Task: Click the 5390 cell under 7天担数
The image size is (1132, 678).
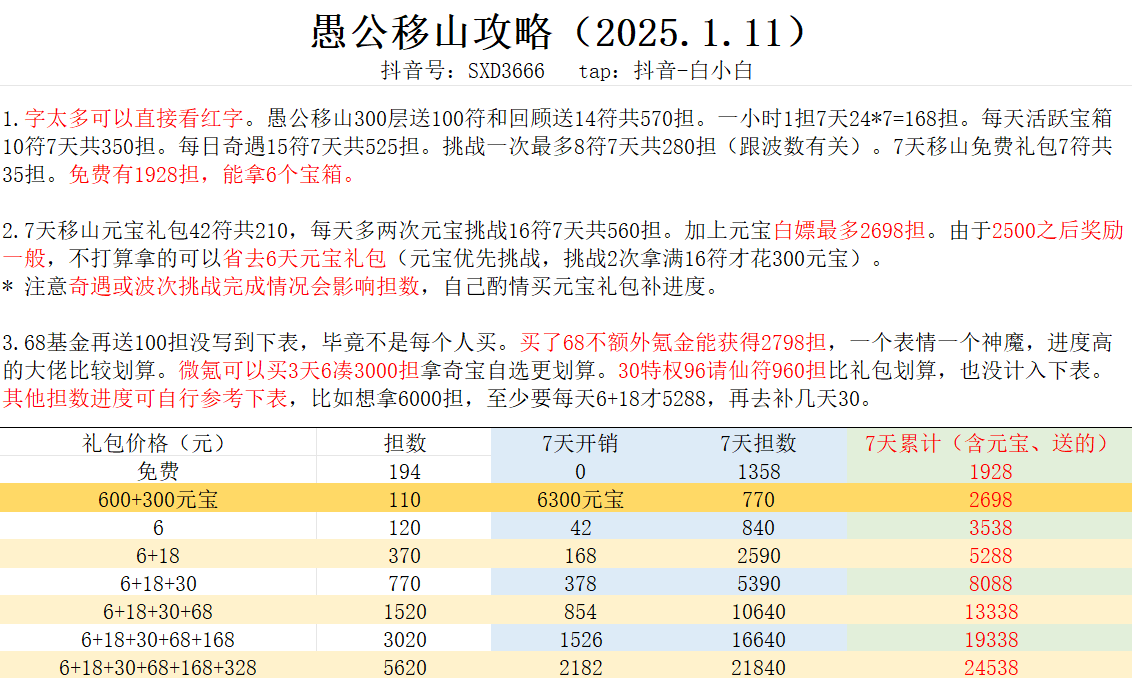Action: coord(758,583)
